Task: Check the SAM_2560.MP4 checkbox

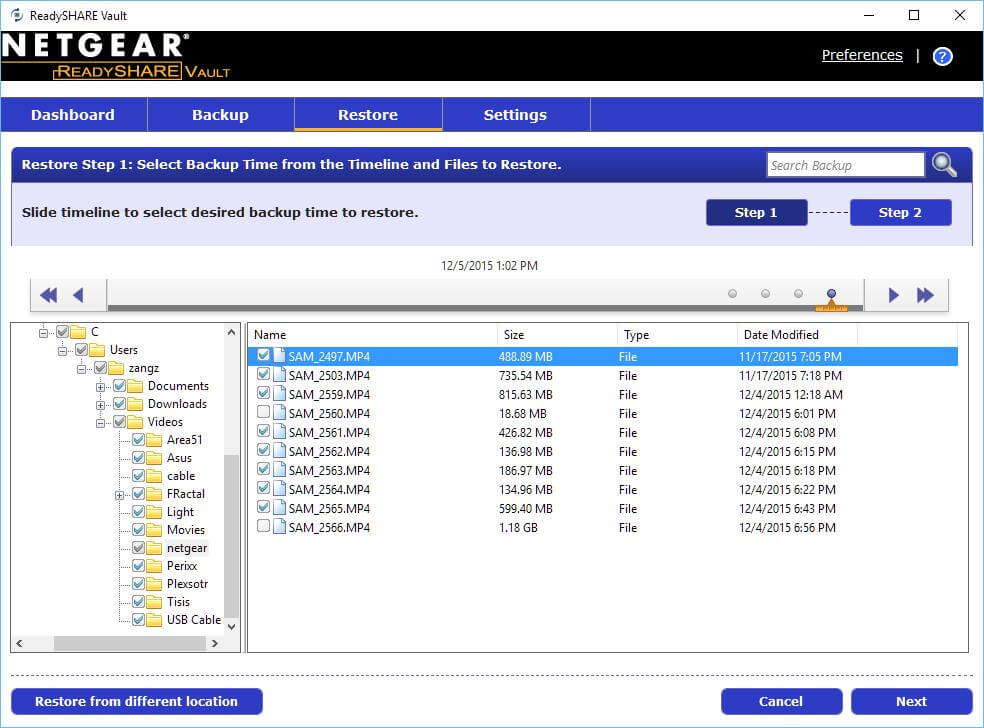Action: coord(263,413)
